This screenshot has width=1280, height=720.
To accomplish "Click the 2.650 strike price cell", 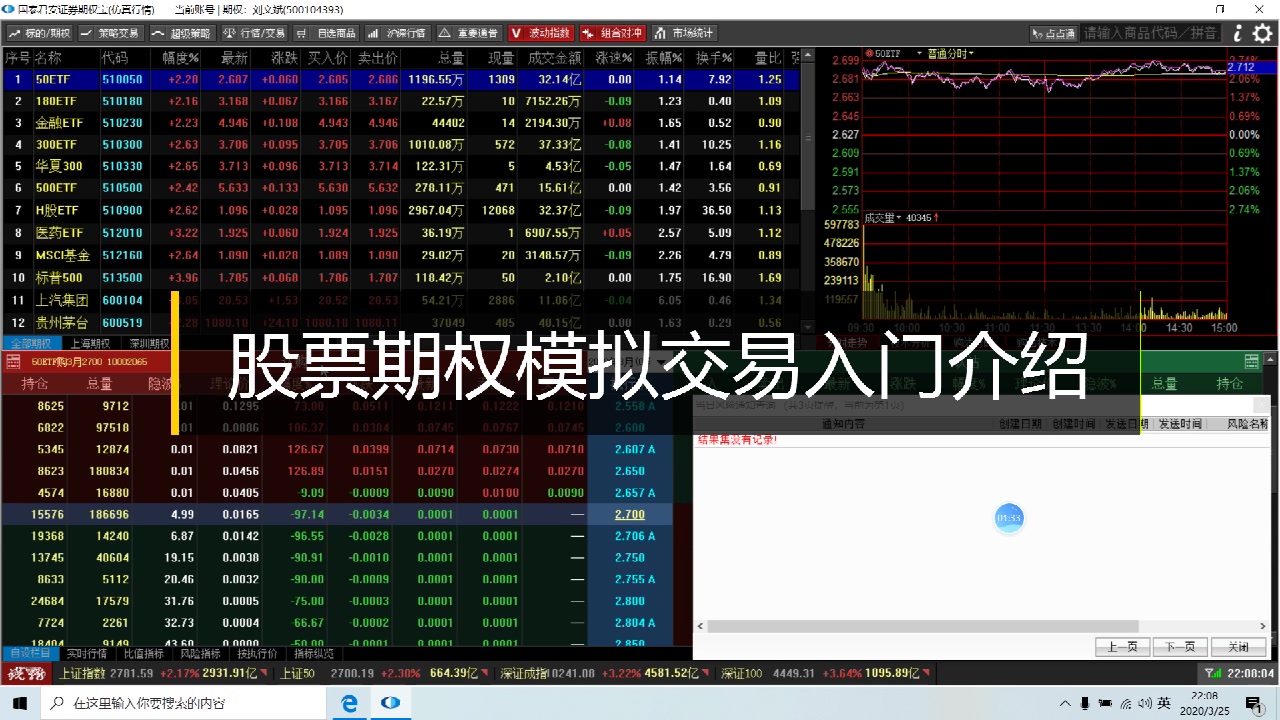I will click(x=630, y=471).
